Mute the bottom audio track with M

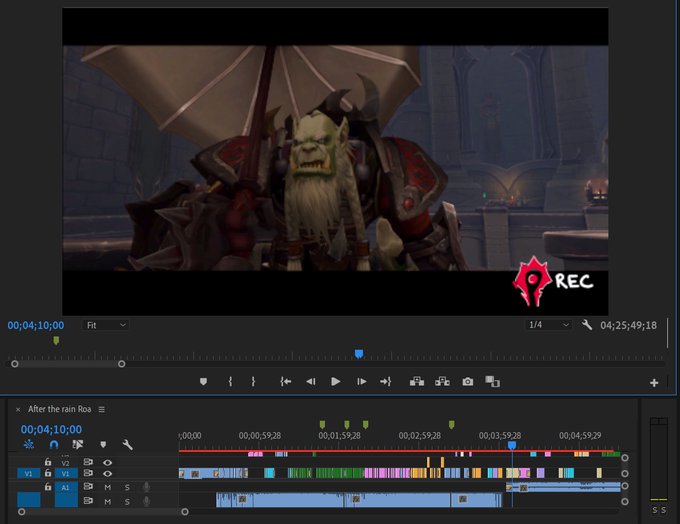tap(107, 501)
